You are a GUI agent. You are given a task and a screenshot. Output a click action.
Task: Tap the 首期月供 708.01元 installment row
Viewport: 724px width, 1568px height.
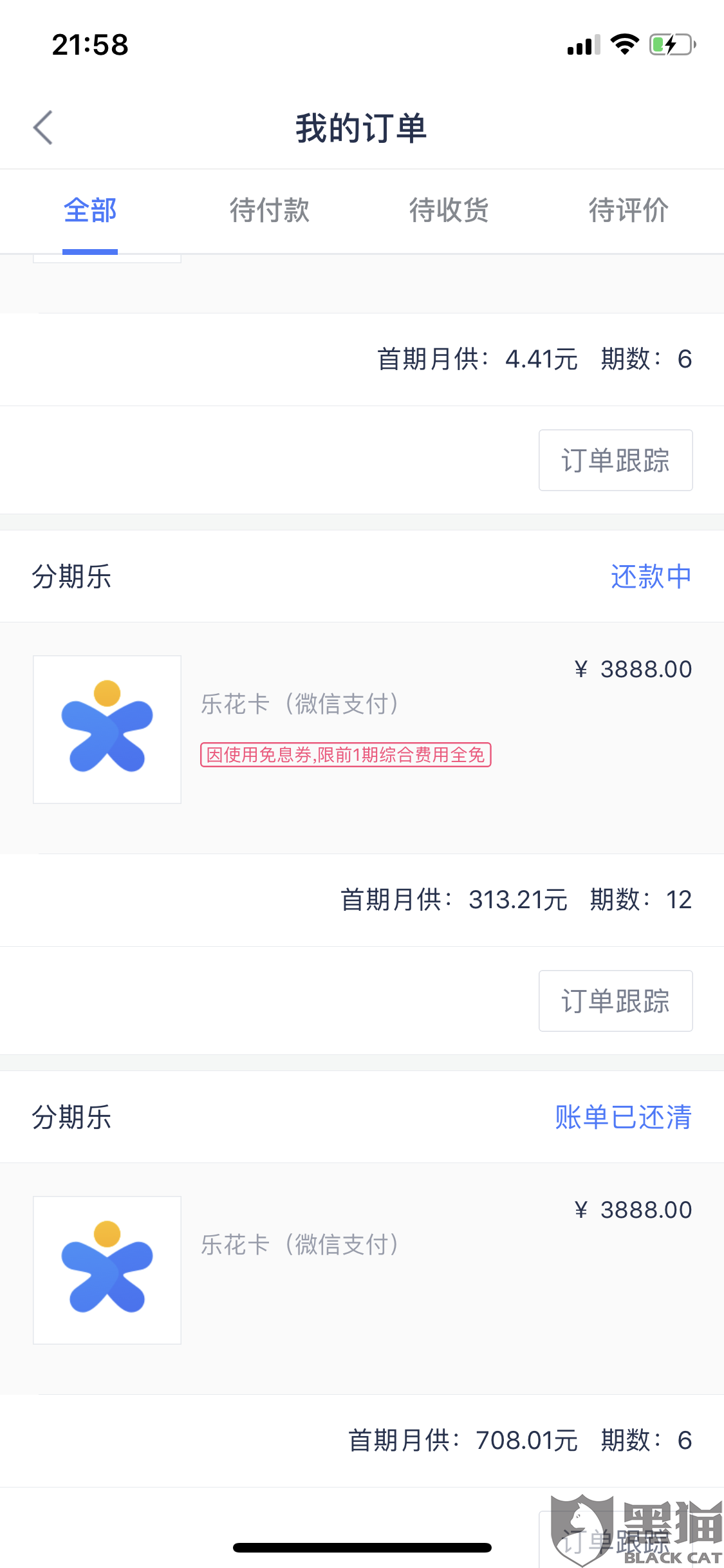pyautogui.click(x=519, y=1441)
